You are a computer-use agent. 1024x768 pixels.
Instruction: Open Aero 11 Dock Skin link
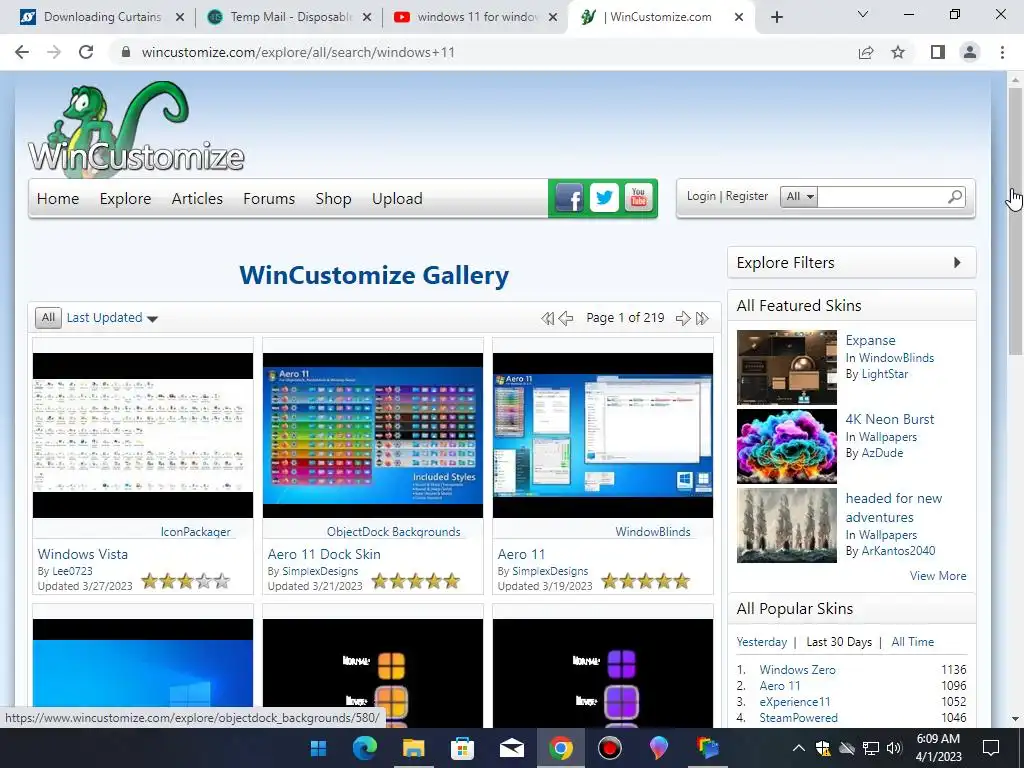(x=324, y=554)
